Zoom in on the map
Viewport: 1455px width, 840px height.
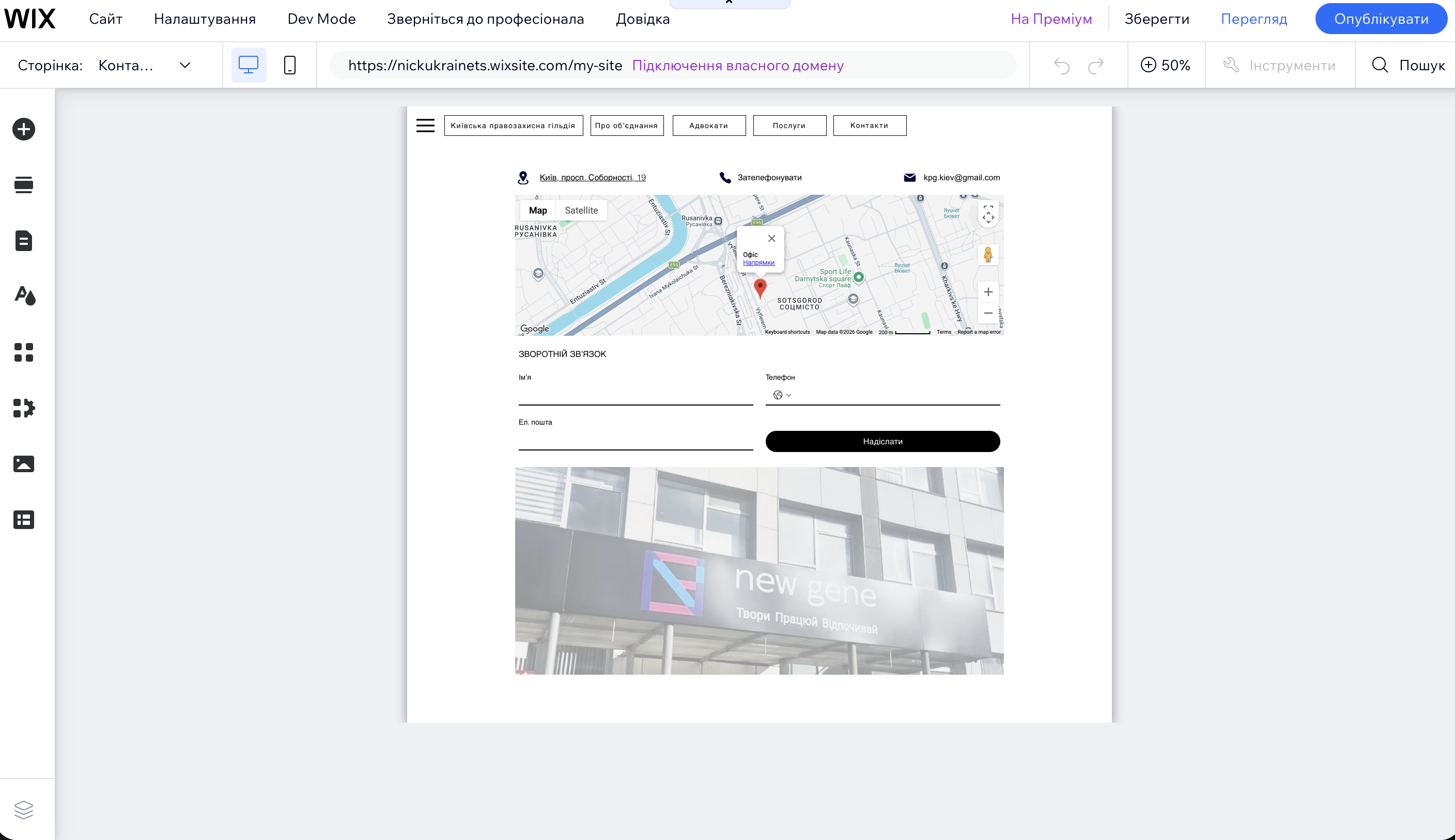[988, 292]
